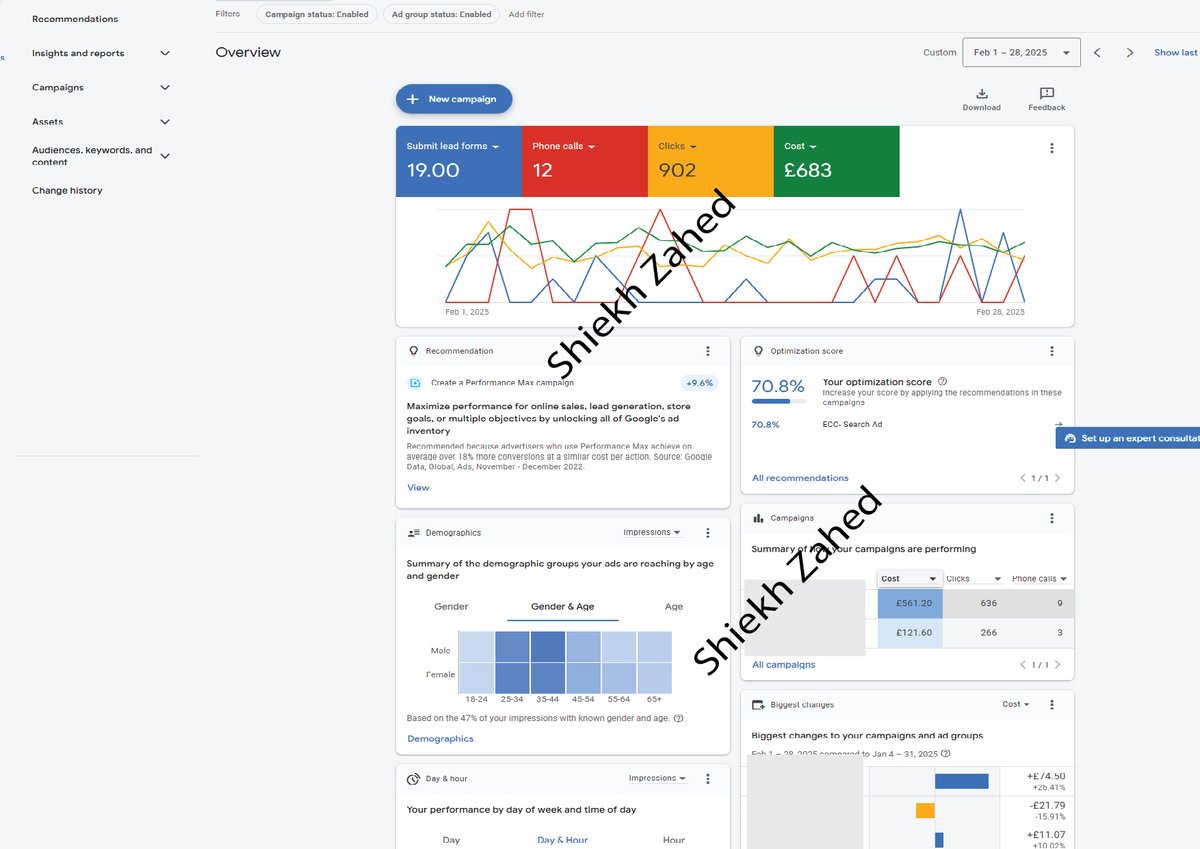Click the Optimization score lightbulb icon
Viewport: 1200px width, 849px height.
click(x=758, y=351)
